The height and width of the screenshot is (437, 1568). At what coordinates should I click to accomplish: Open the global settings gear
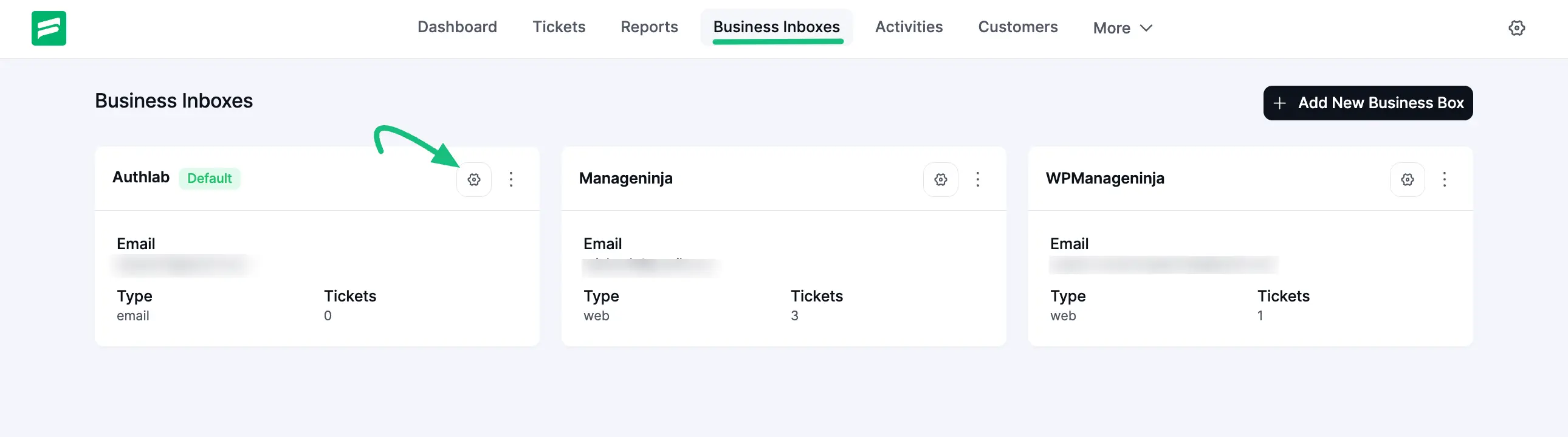1517,28
